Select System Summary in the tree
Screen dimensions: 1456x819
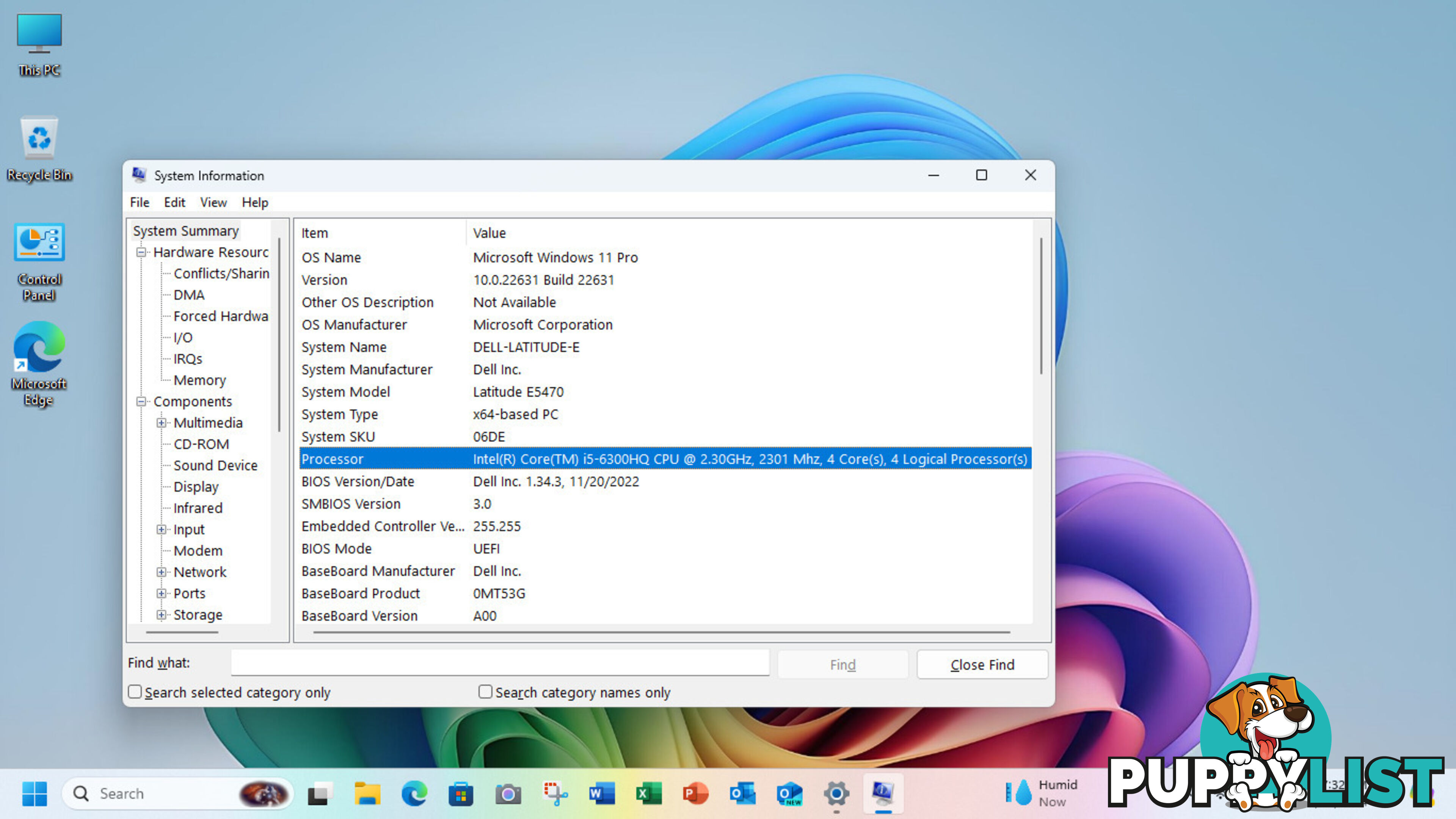click(x=186, y=231)
